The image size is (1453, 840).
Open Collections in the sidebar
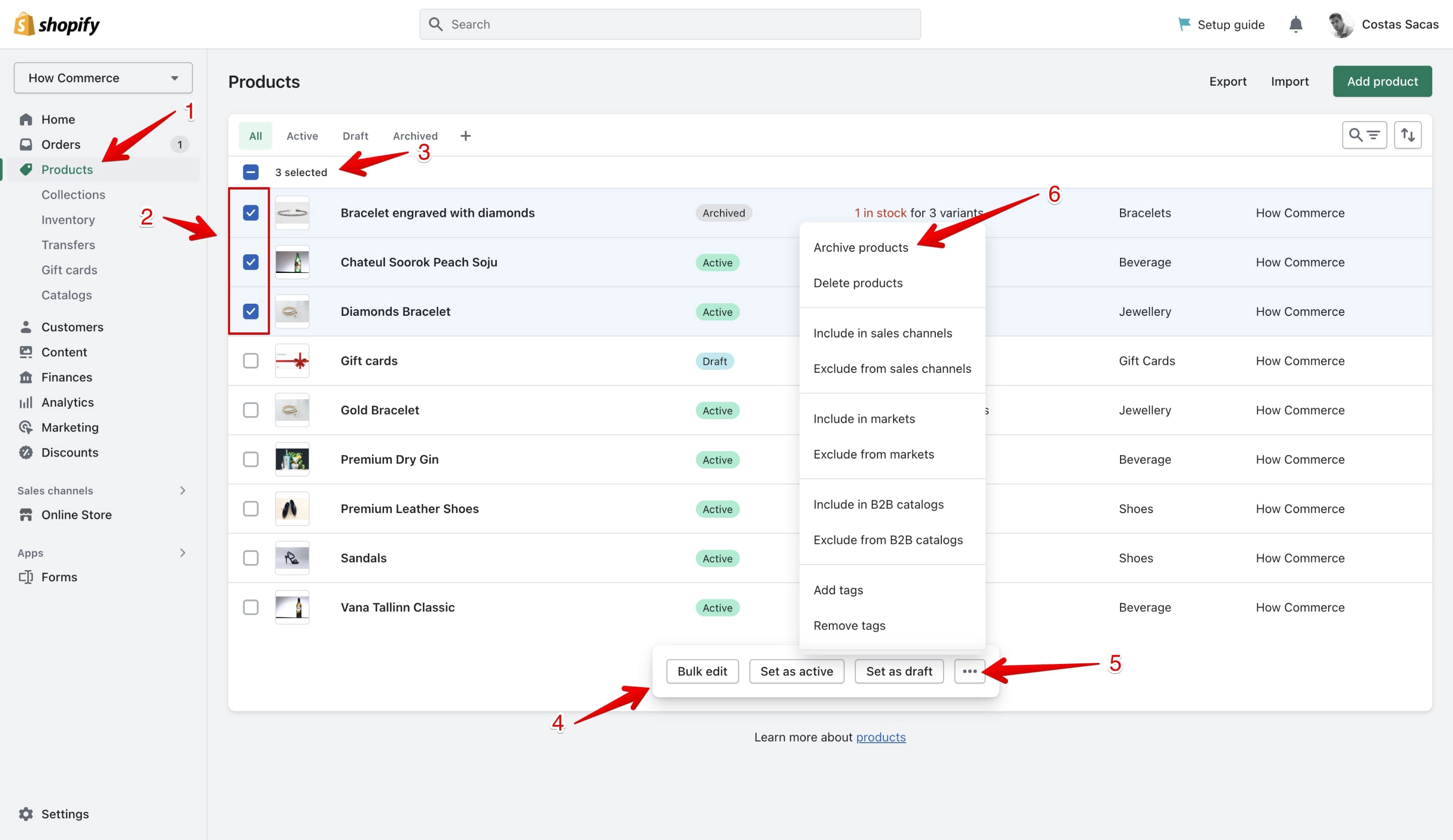[73, 195]
